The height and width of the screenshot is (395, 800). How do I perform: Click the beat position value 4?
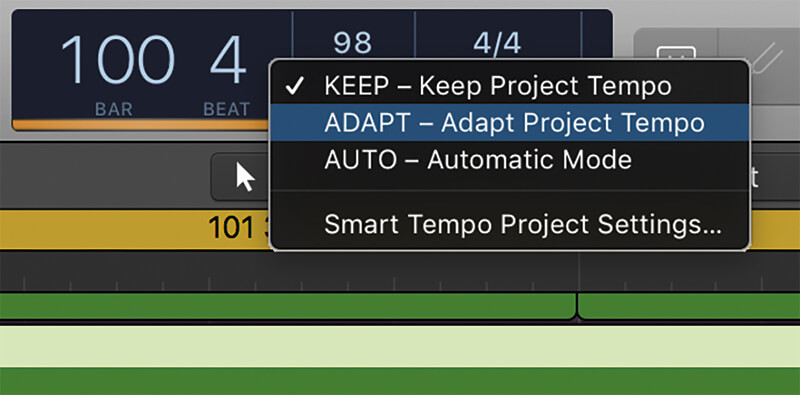point(228,59)
